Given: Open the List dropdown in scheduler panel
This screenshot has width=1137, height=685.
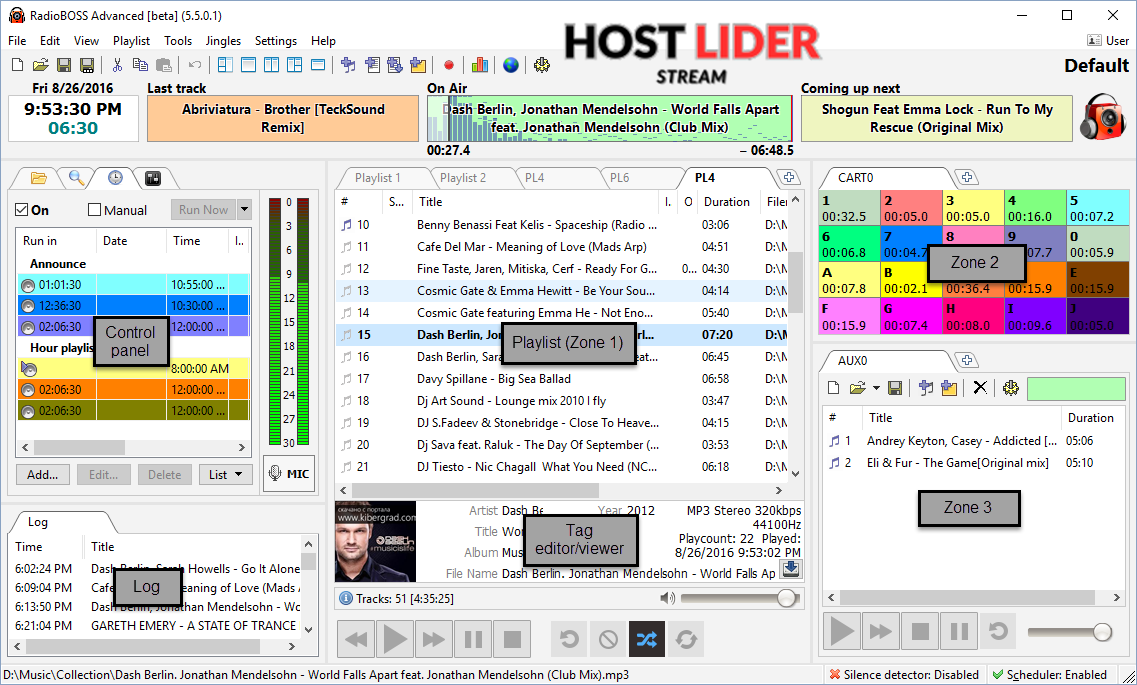Looking at the screenshot, I should tap(225, 475).
